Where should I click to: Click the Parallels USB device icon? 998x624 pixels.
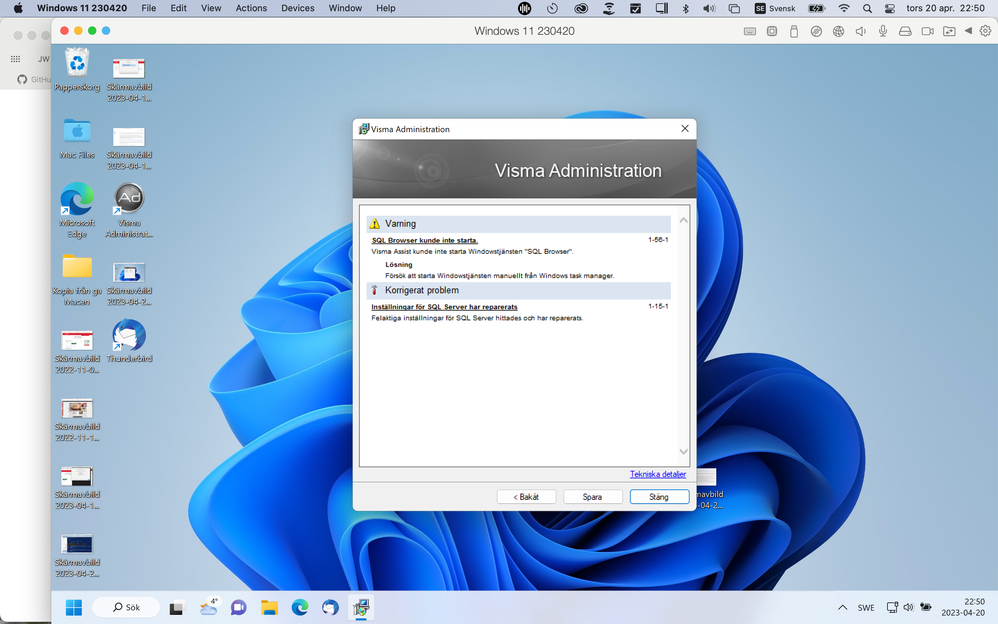(794, 31)
